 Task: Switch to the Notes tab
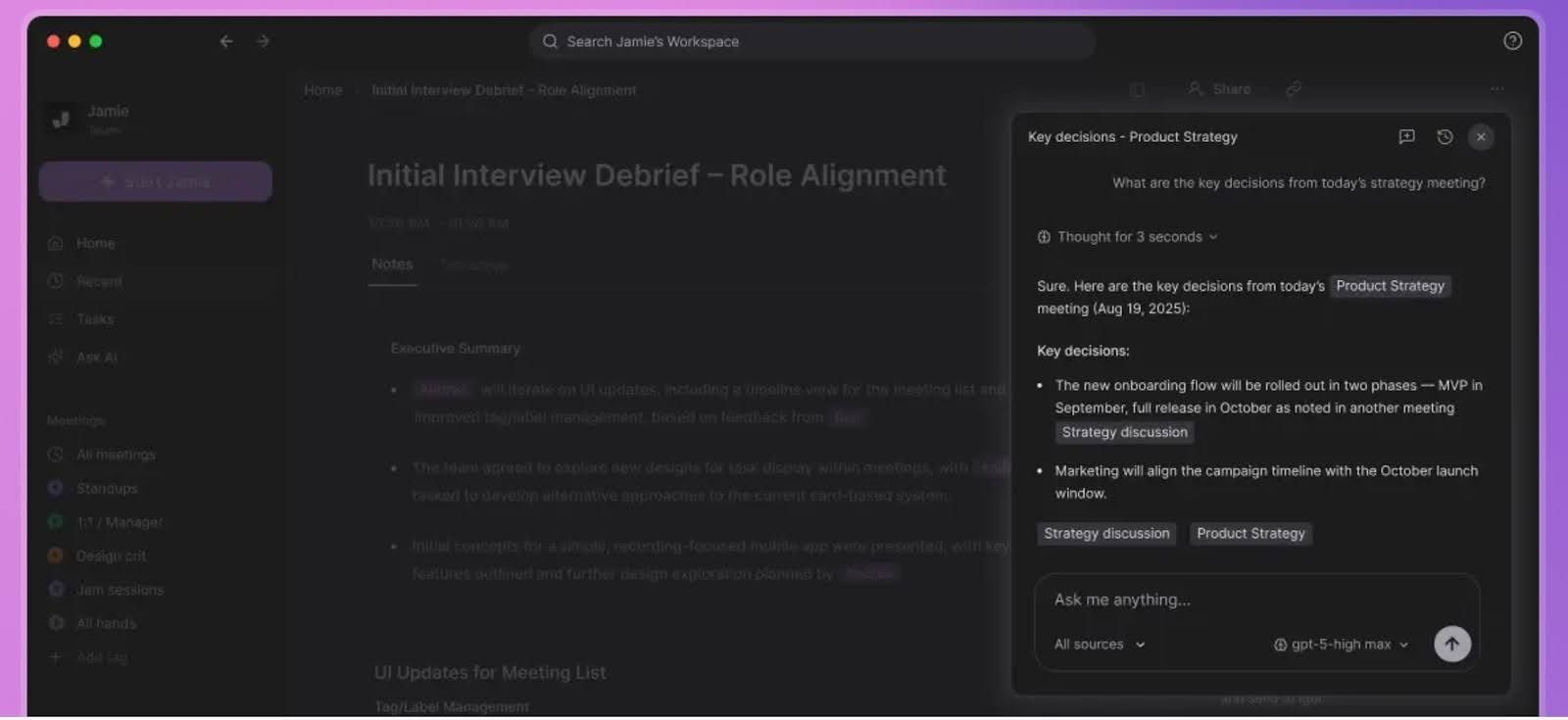[392, 264]
